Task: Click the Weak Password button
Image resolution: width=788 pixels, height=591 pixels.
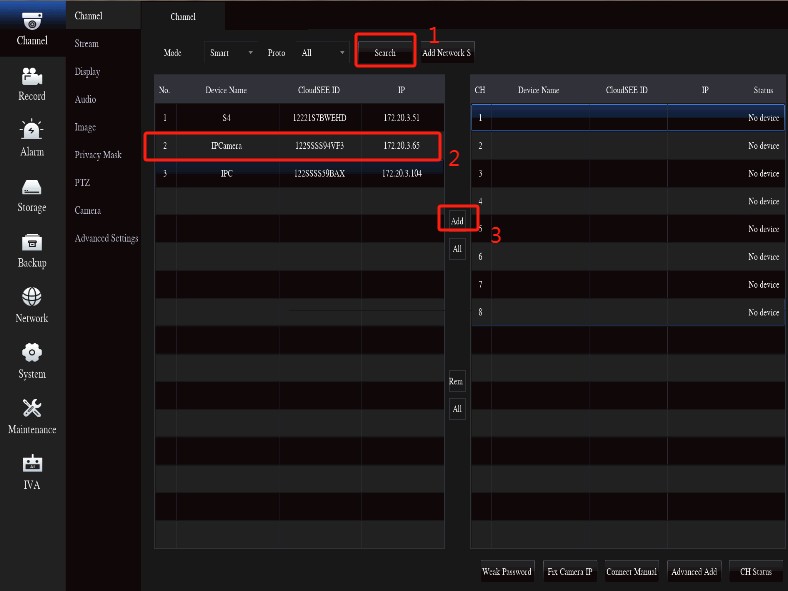Action: (507, 572)
